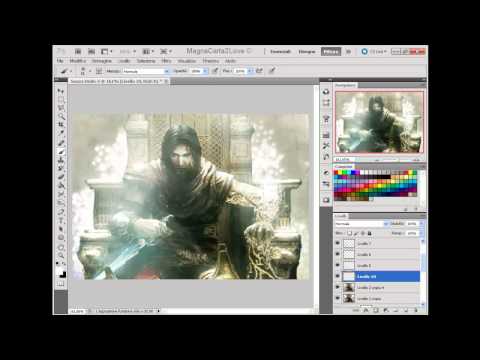The width and height of the screenshot is (480, 360).
Task: Toggle lock image pixels brush icon
Action: 356,233
